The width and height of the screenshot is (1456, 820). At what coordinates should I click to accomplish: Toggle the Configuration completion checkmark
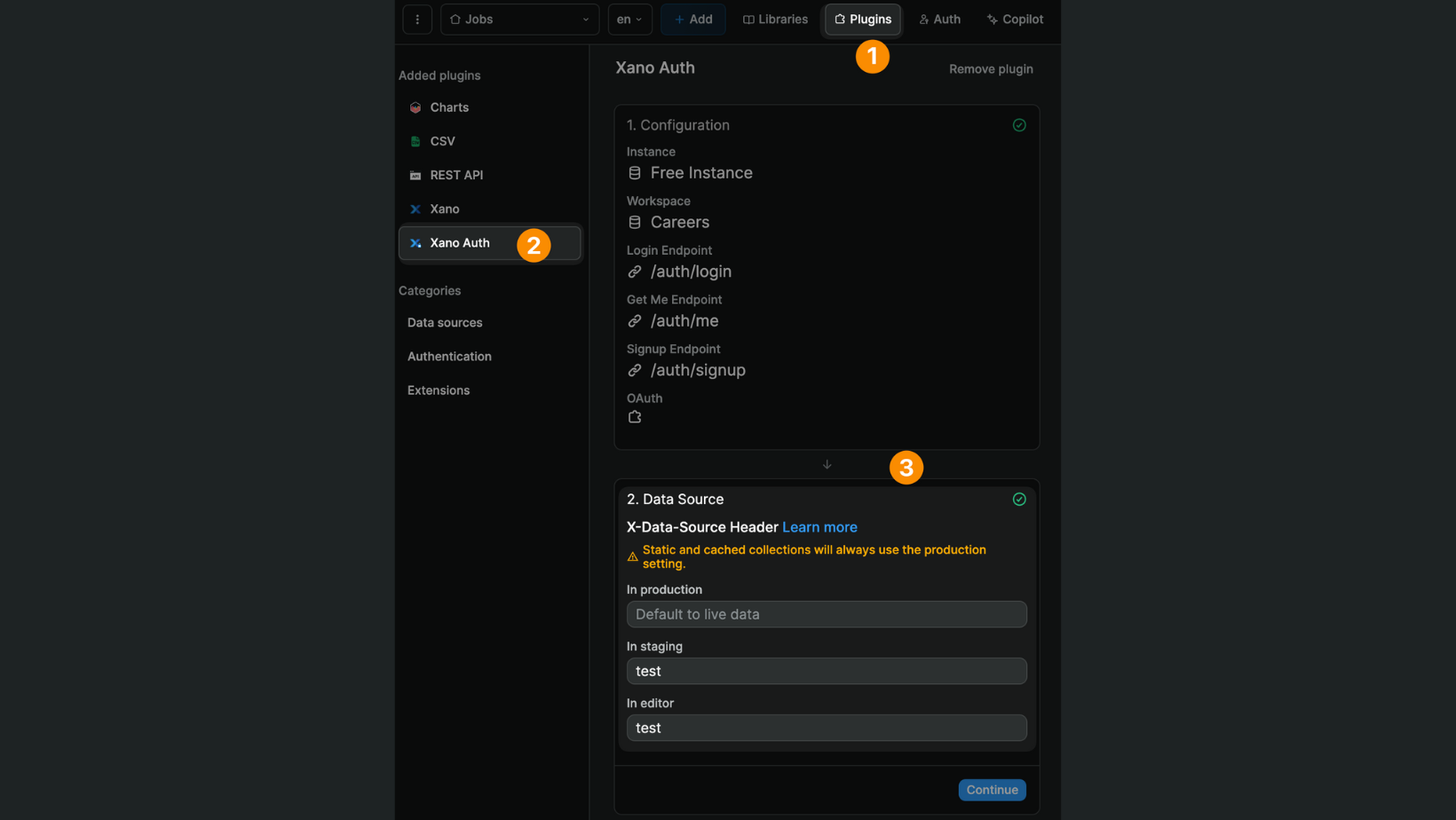point(1018,125)
